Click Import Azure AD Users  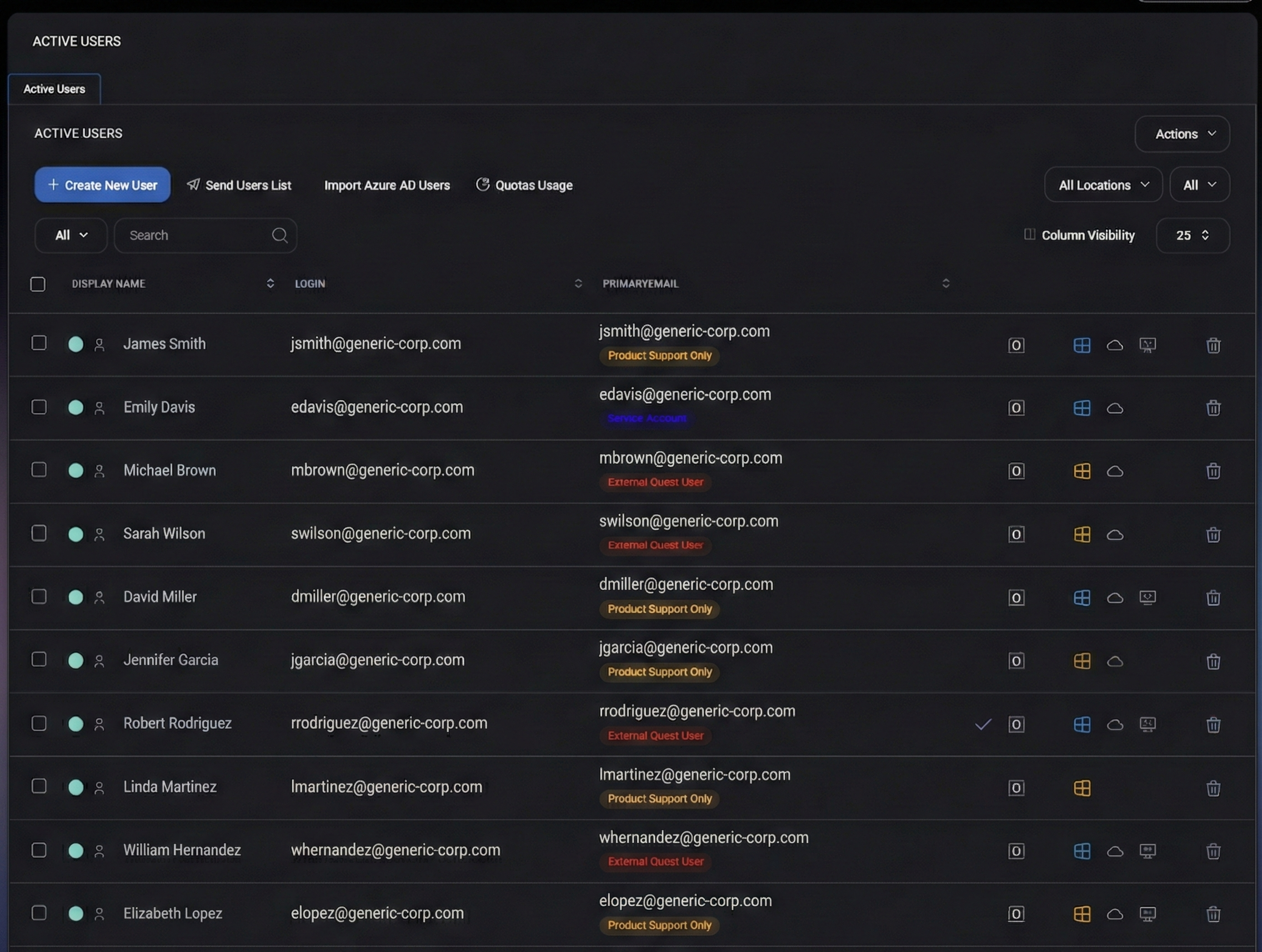click(387, 185)
